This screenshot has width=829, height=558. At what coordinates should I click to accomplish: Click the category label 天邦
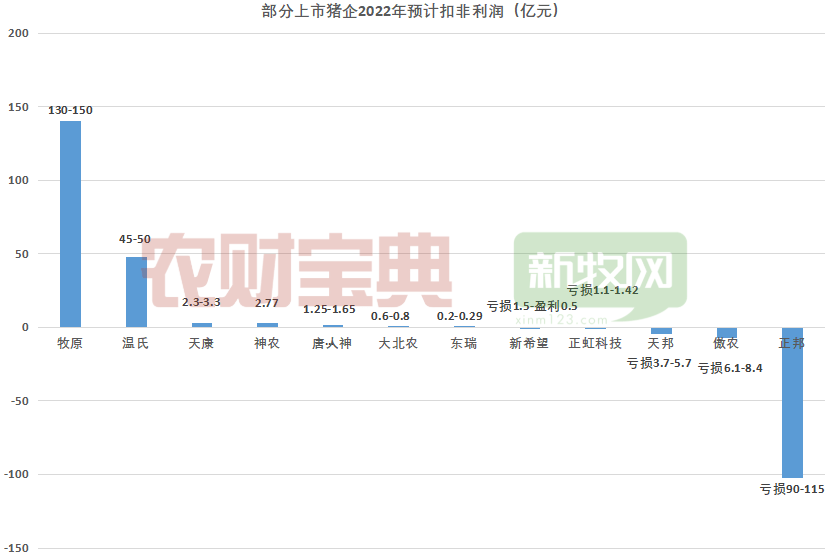click(661, 343)
